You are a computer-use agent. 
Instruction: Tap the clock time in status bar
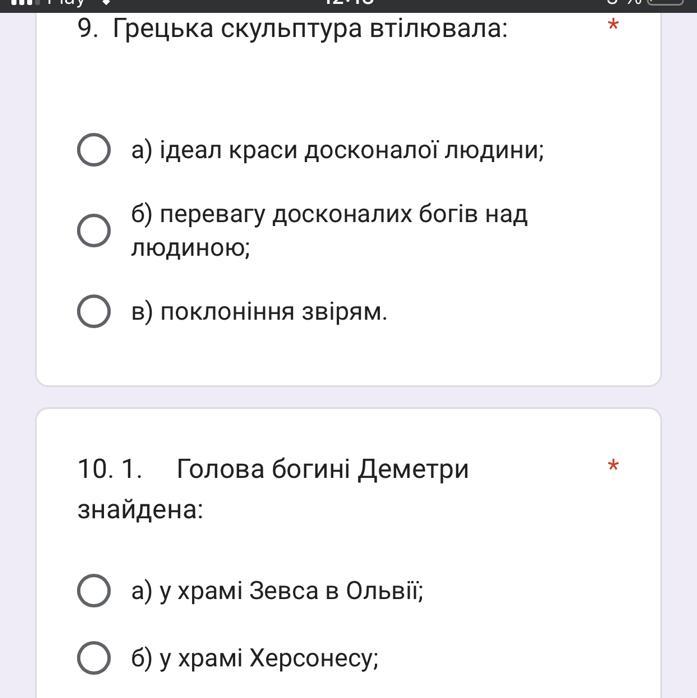(x=349, y=3)
